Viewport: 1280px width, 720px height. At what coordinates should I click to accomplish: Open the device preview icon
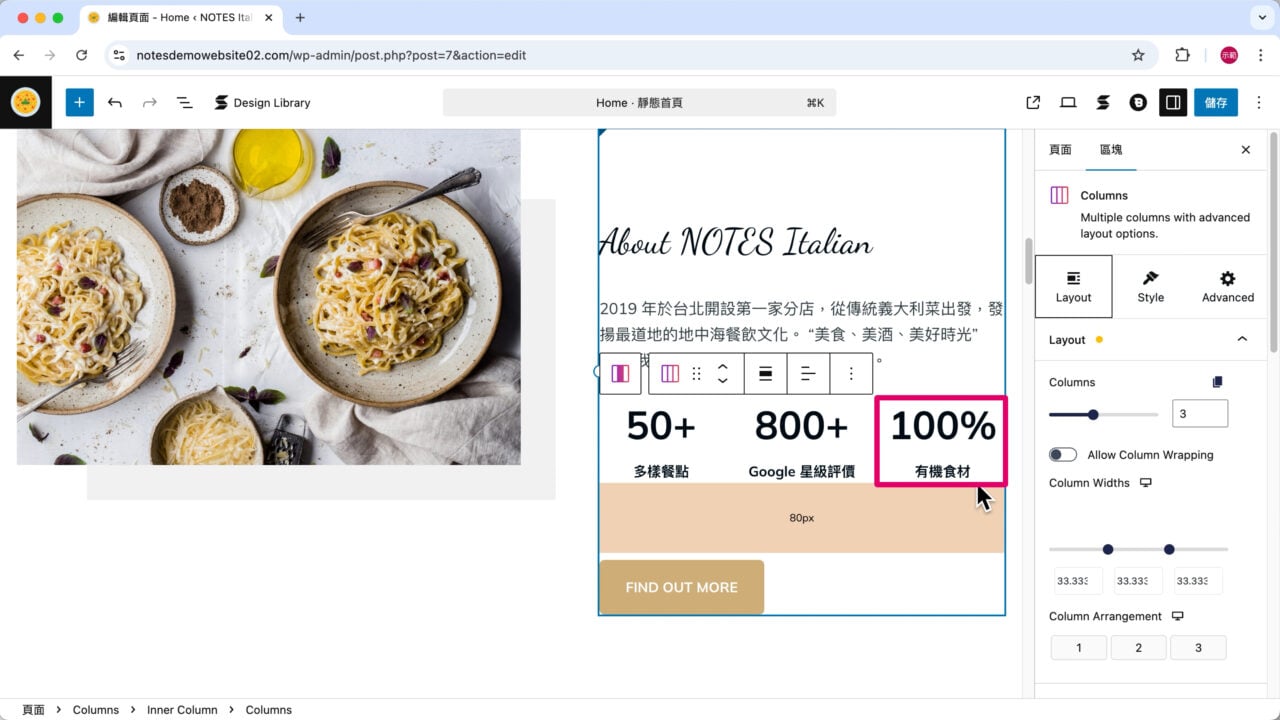(1068, 102)
